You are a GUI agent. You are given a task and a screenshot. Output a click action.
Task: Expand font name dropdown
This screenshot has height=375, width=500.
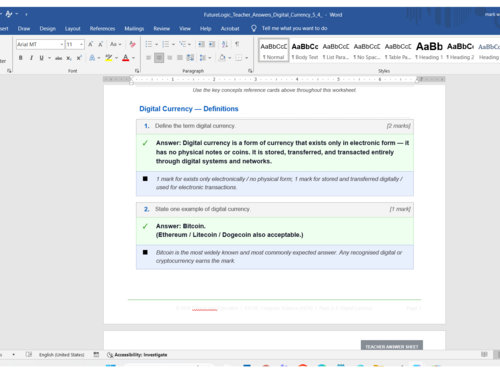click(62, 44)
